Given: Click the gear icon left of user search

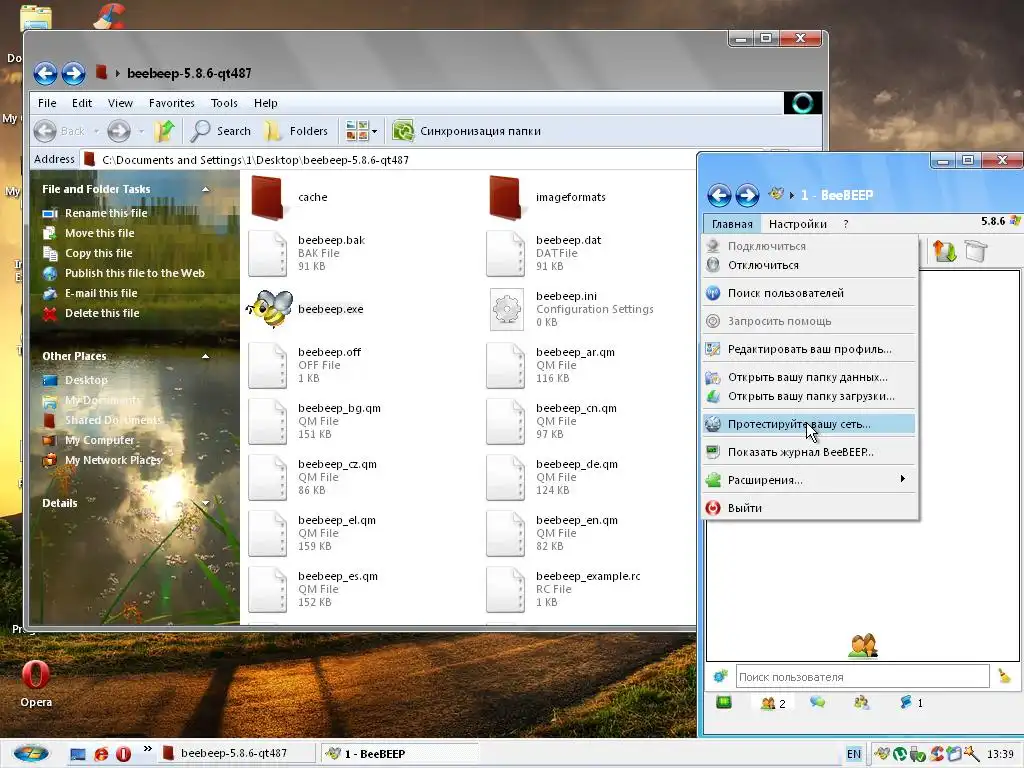Looking at the screenshot, I should (x=720, y=677).
